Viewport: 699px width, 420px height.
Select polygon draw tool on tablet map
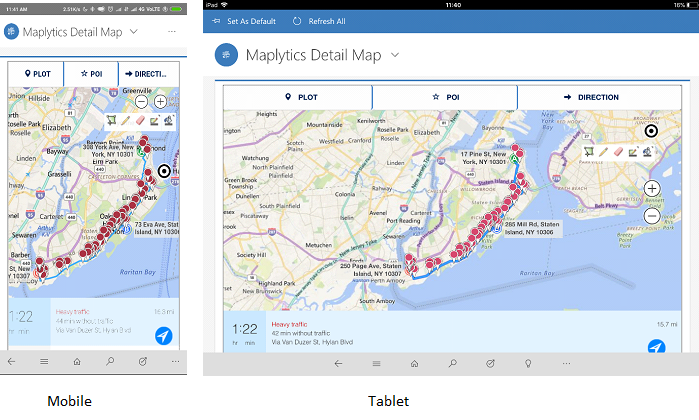(x=589, y=152)
